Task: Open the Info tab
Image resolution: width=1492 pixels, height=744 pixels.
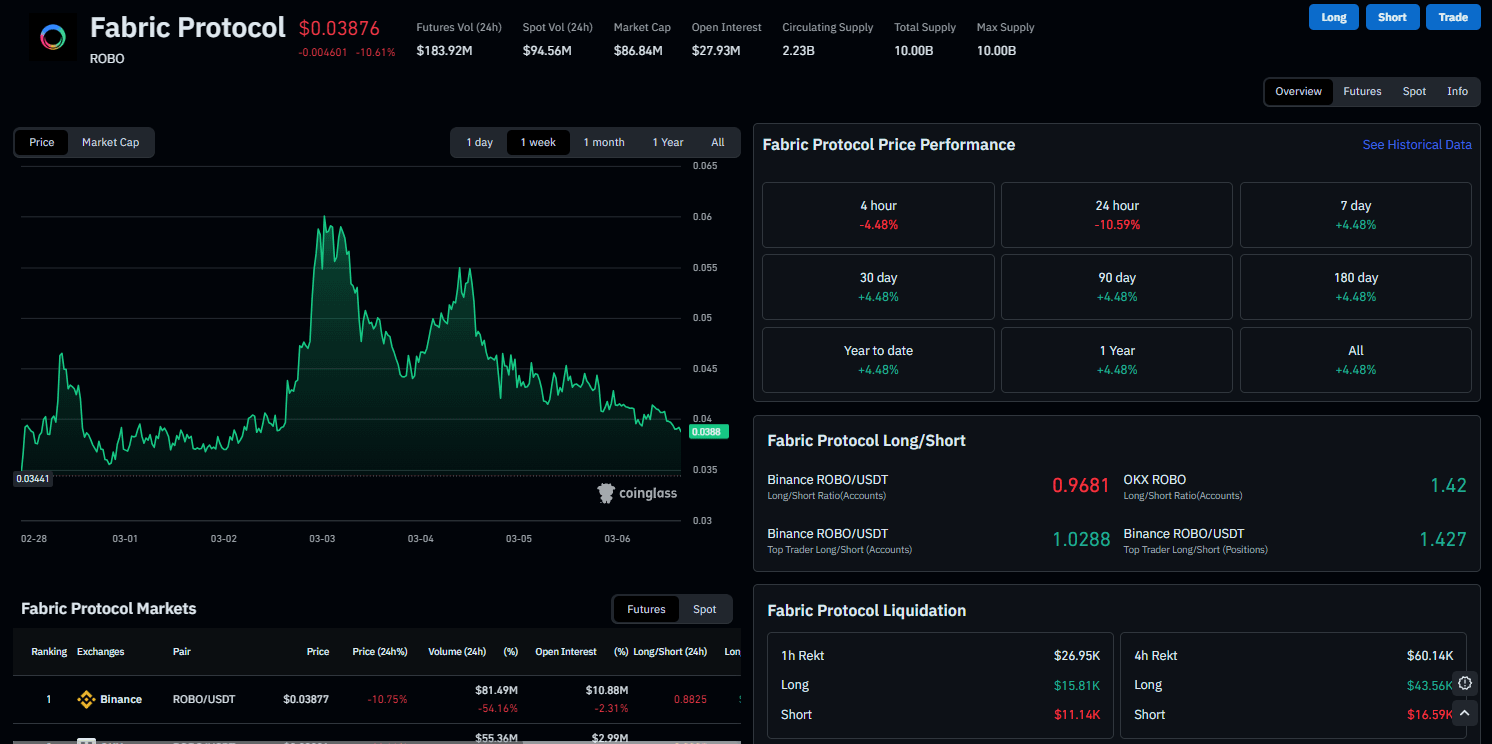Action: click(1458, 91)
